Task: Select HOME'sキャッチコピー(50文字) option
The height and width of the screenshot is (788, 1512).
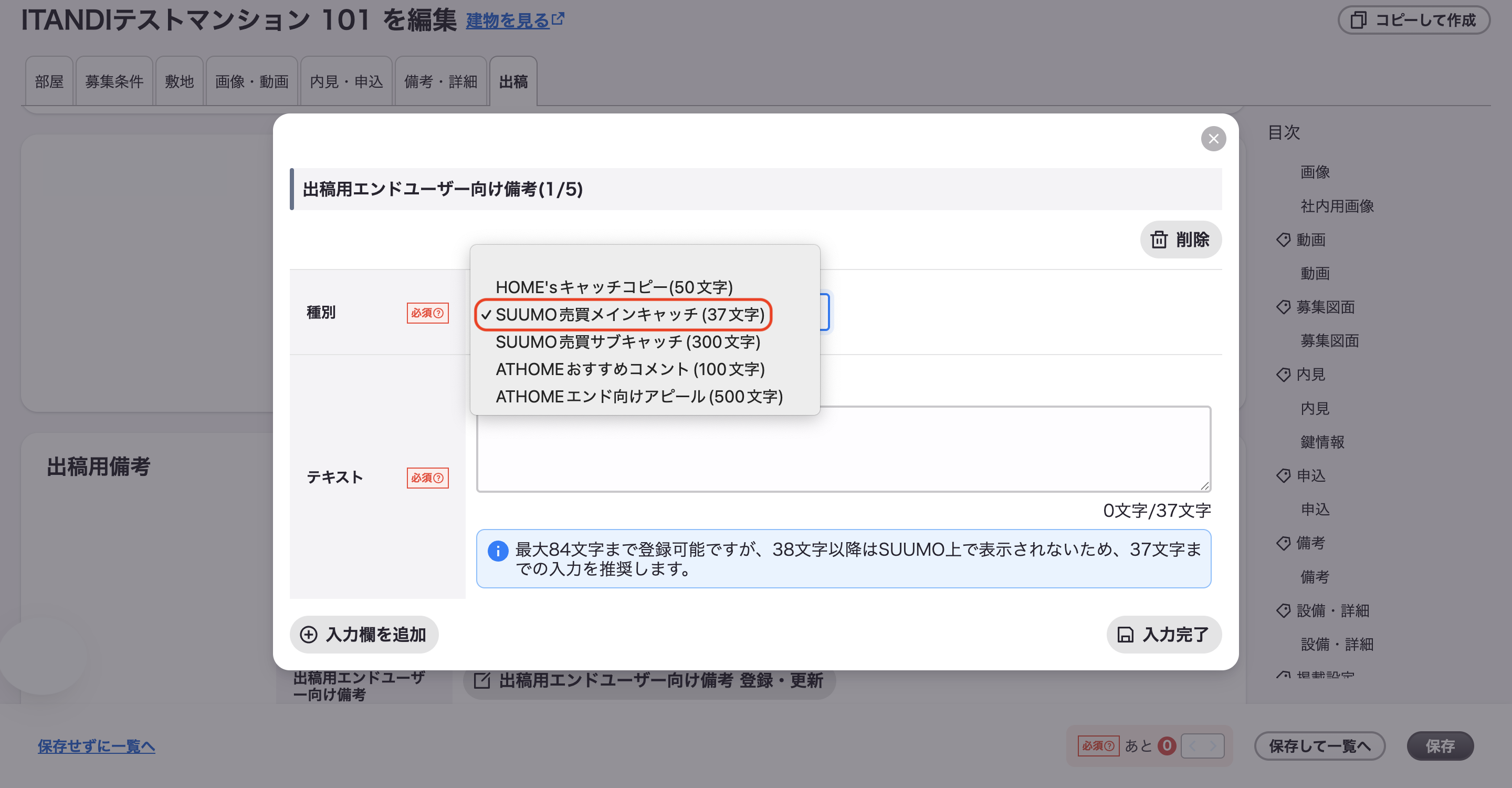Action: pos(614,287)
